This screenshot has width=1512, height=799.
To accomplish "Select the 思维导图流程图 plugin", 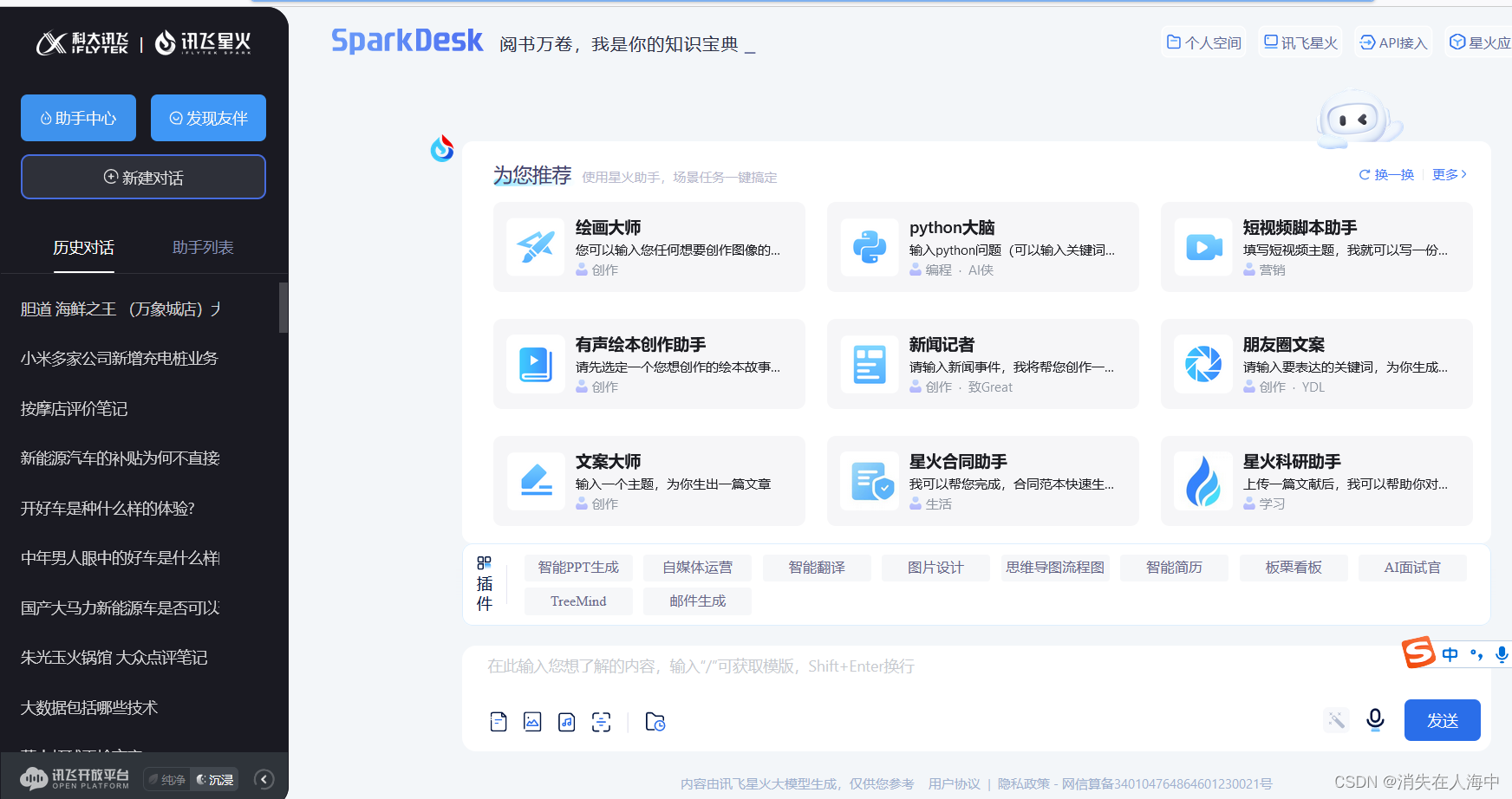I will click(1055, 568).
